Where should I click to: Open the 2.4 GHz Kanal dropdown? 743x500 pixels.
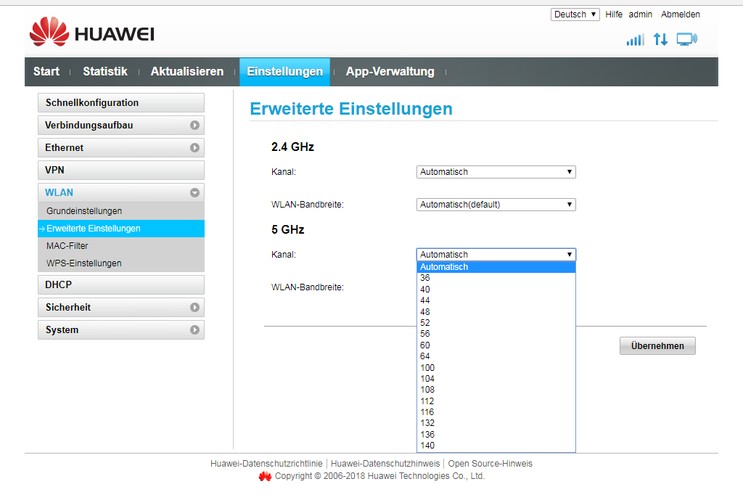point(496,172)
